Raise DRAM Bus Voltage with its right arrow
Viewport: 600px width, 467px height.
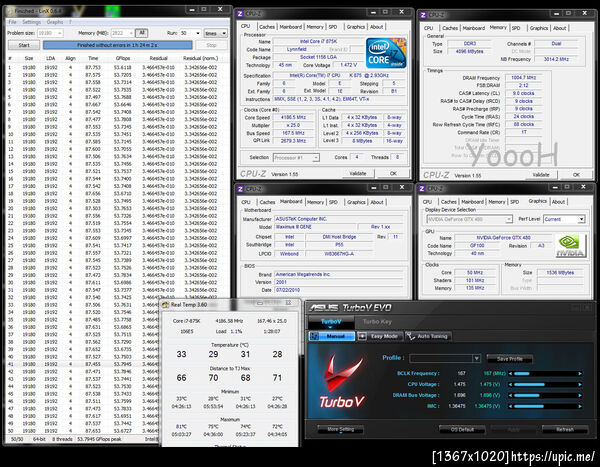pyautogui.click(x=580, y=395)
